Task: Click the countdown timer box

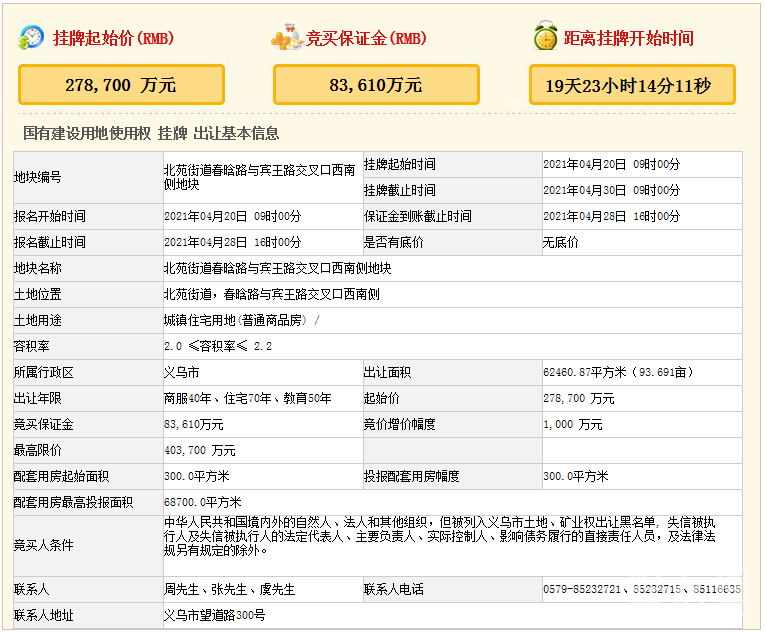Action: click(632, 85)
